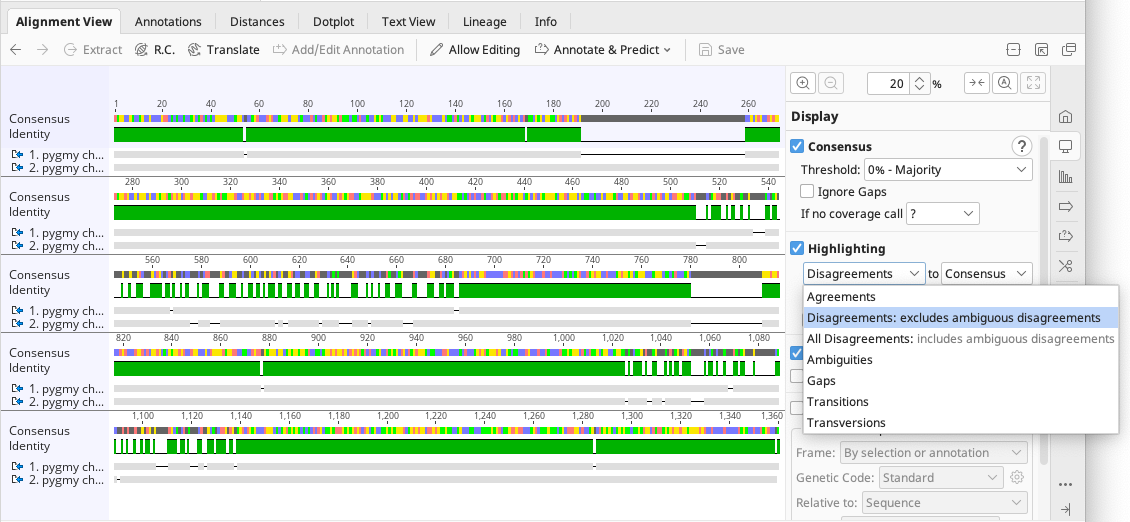Image resolution: width=1130 pixels, height=522 pixels.
Task: Expand the Annotate & Predict menu
Action: pyautogui.click(x=603, y=50)
